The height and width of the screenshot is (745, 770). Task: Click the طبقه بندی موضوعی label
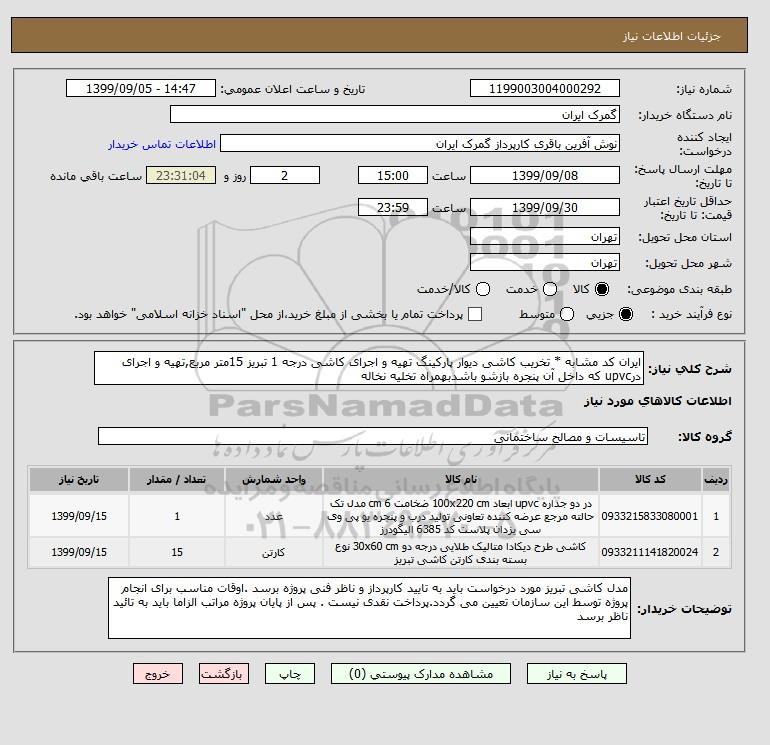click(680, 289)
